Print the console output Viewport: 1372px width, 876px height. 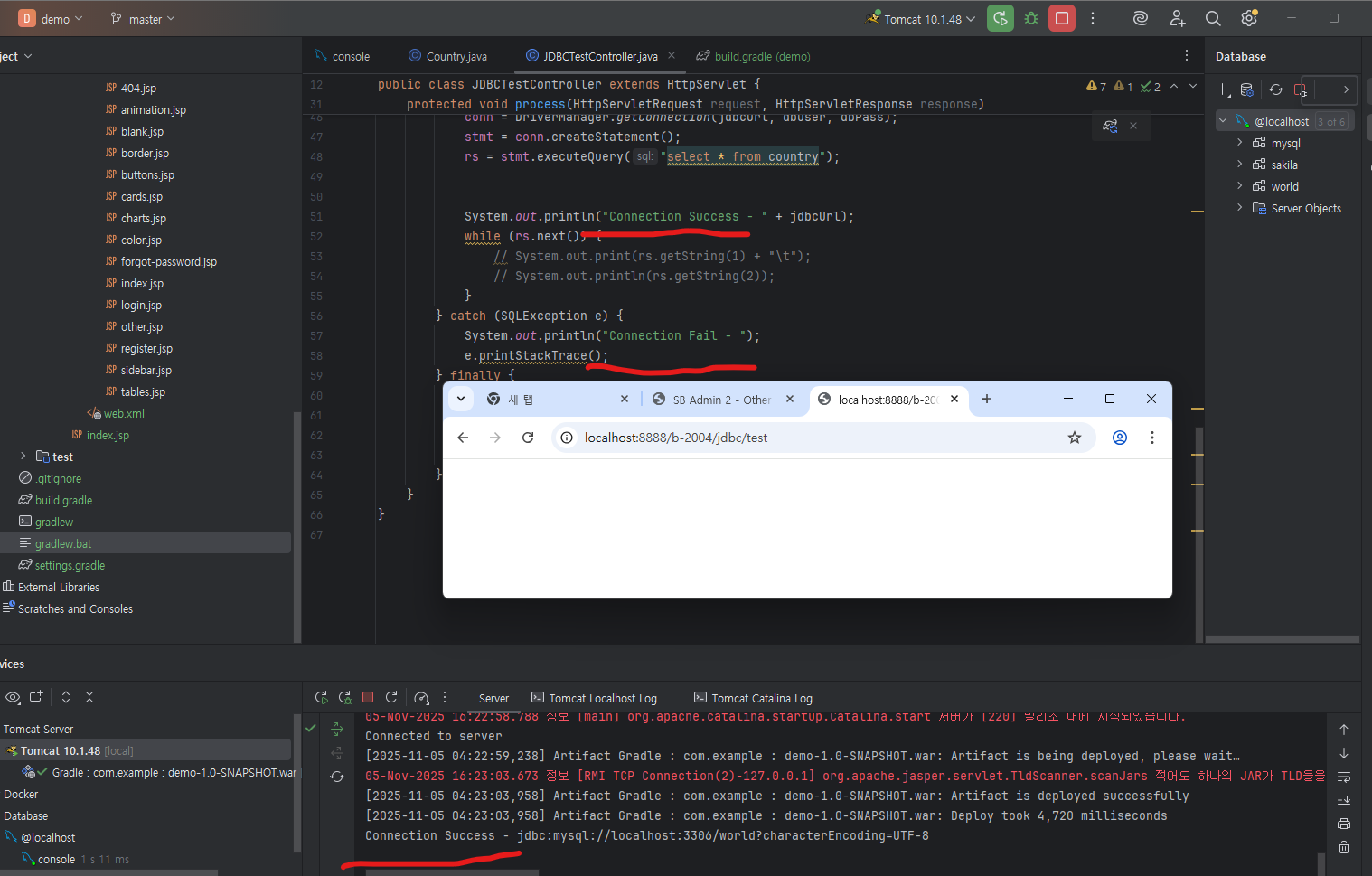point(1344,824)
